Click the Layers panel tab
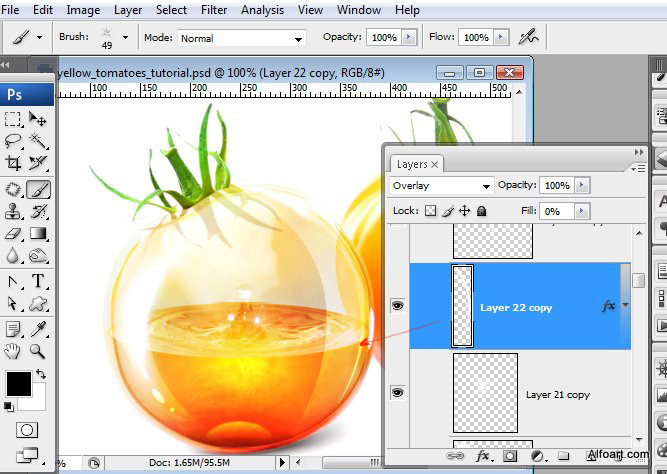667x474 pixels. [x=411, y=164]
